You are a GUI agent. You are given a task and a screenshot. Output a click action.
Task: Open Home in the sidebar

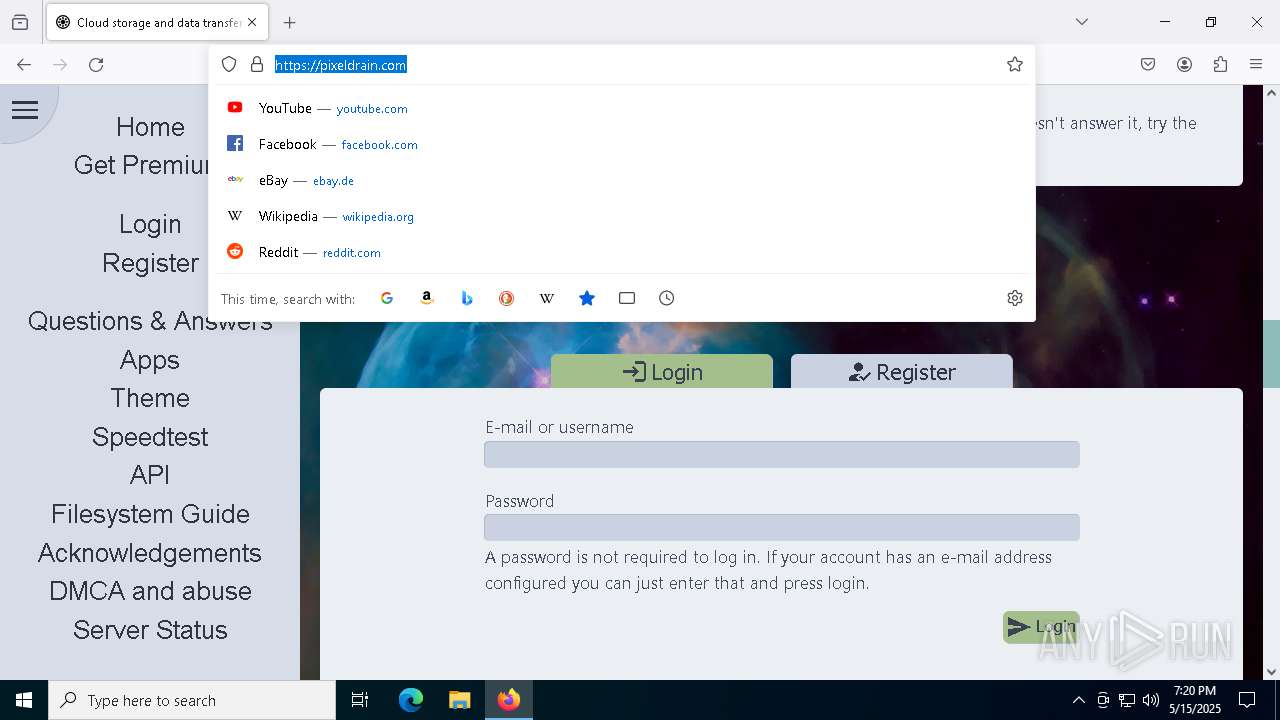tap(150, 127)
